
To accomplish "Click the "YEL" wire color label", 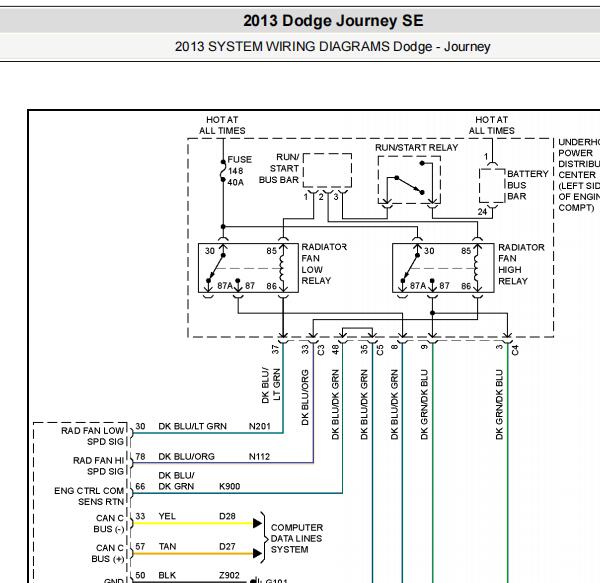I will pos(167,516).
